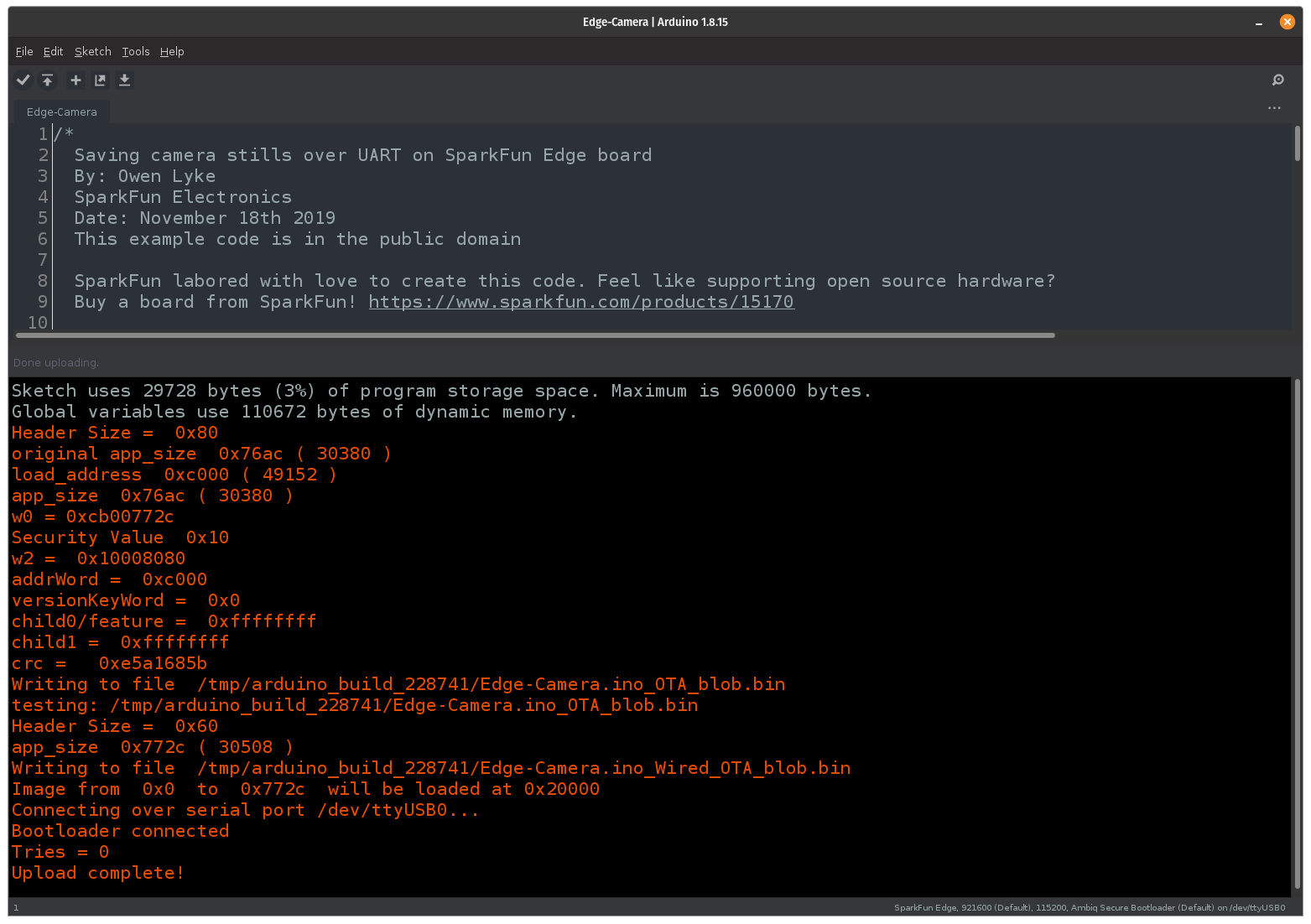Click the editor's horizontal scrollbar

[537, 335]
